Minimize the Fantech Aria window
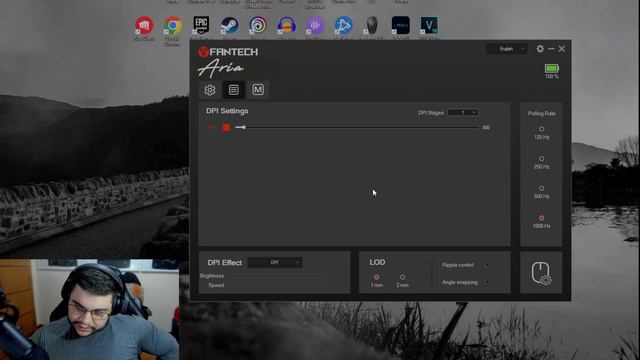Screen dimensions: 640x360 coord(551,49)
